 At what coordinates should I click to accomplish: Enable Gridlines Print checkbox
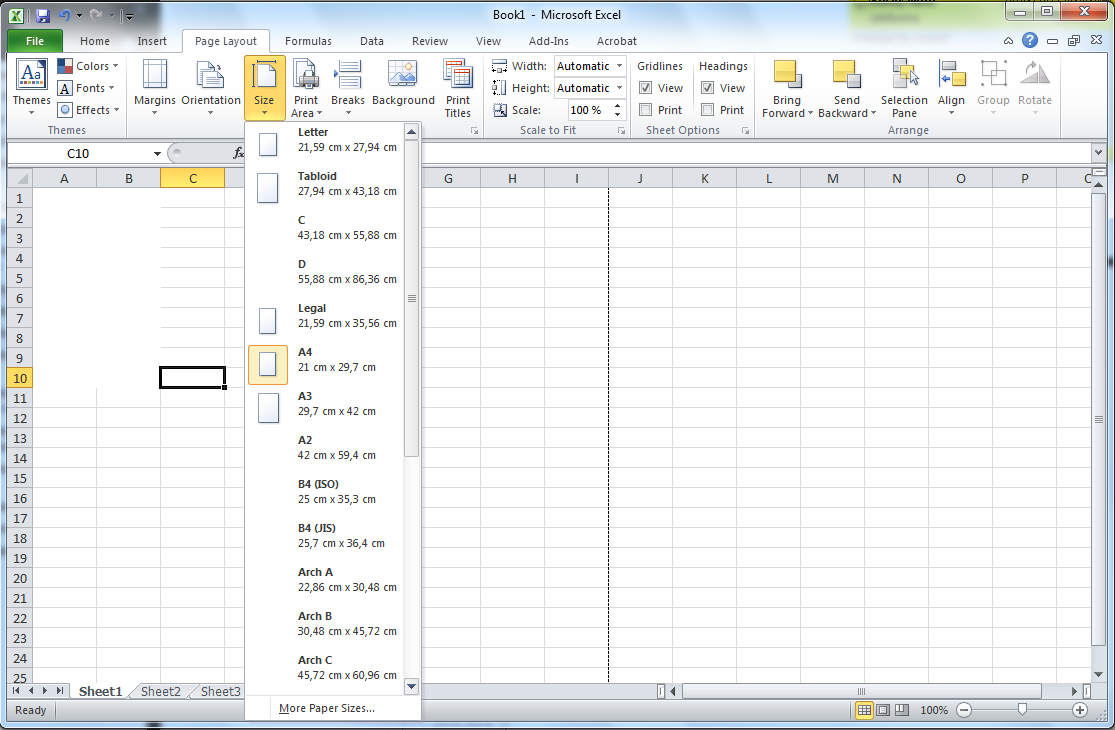pos(646,110)
